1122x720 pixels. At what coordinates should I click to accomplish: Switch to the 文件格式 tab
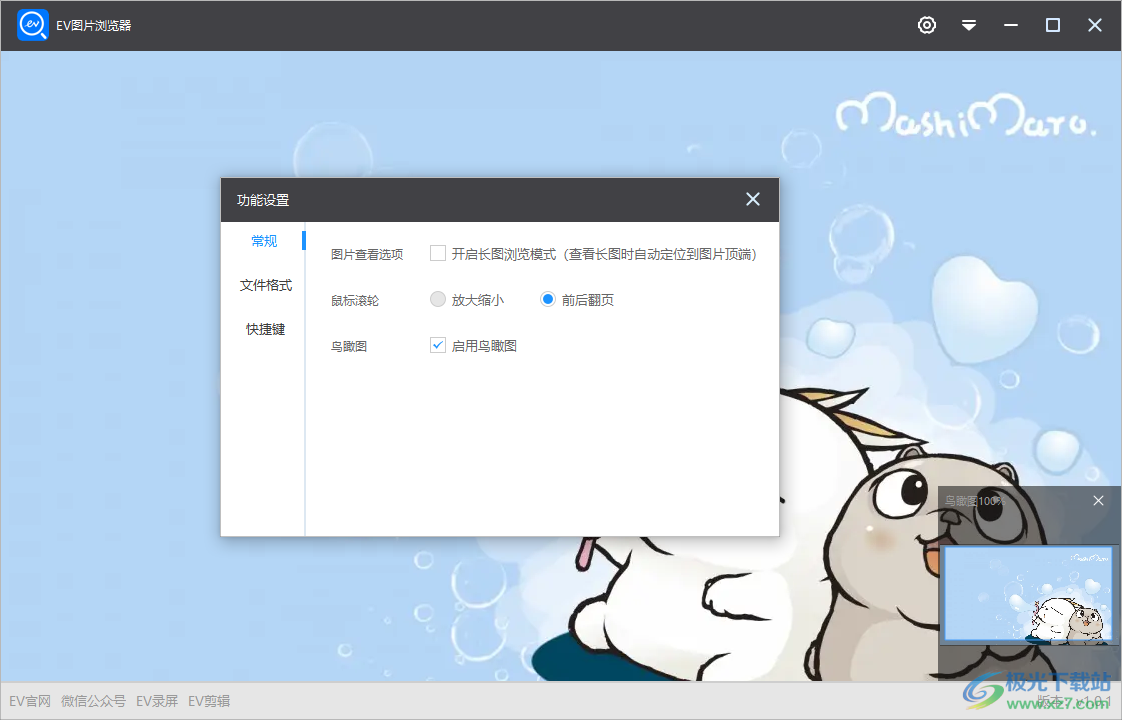point(265,285)
